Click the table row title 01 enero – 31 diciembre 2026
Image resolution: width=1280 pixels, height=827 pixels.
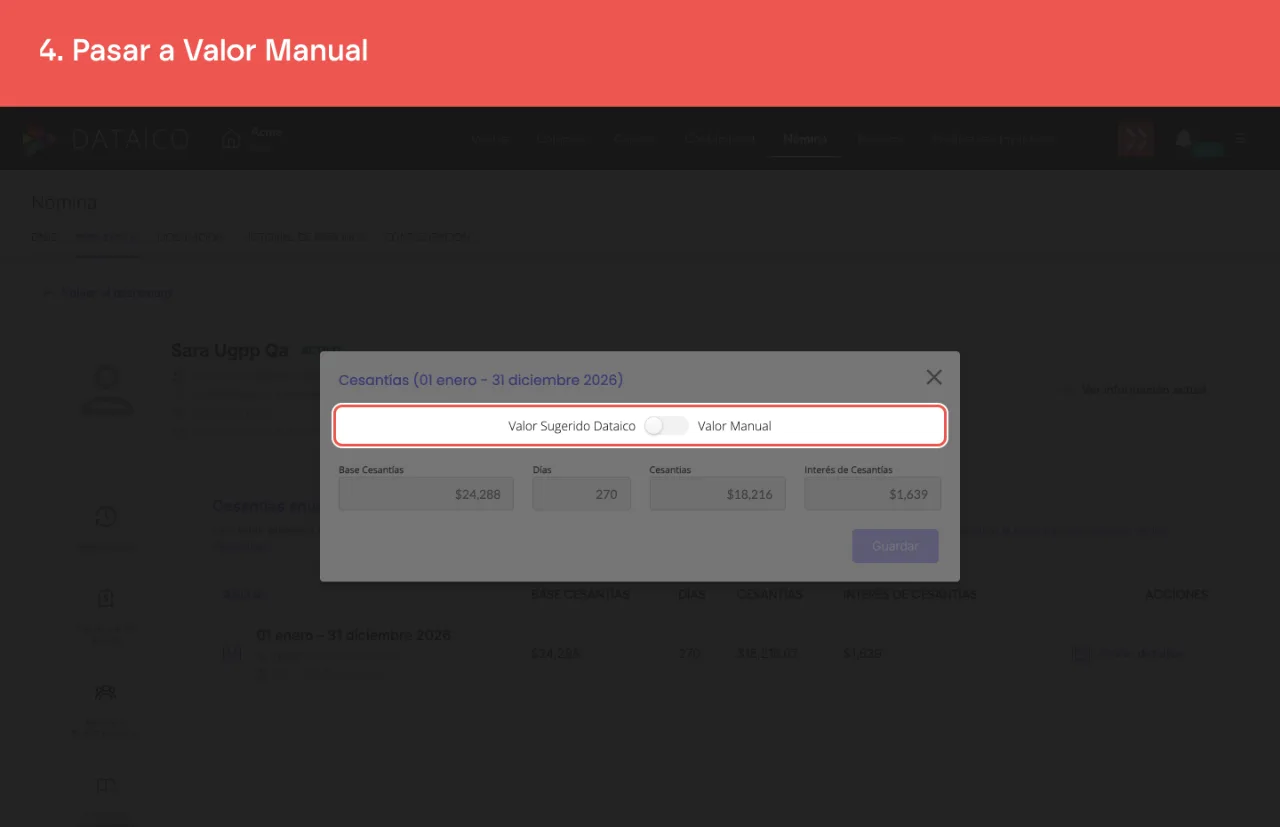354,635
